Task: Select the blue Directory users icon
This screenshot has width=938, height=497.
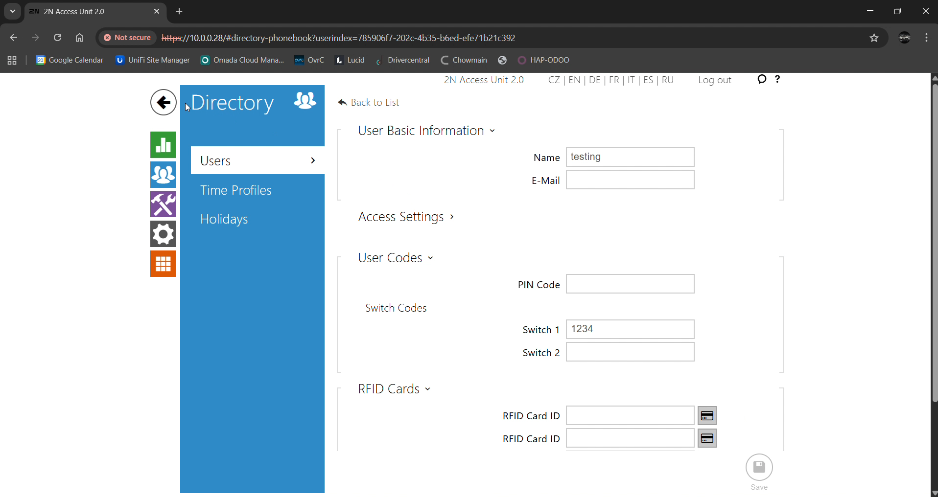Action: tap(163, 175)
